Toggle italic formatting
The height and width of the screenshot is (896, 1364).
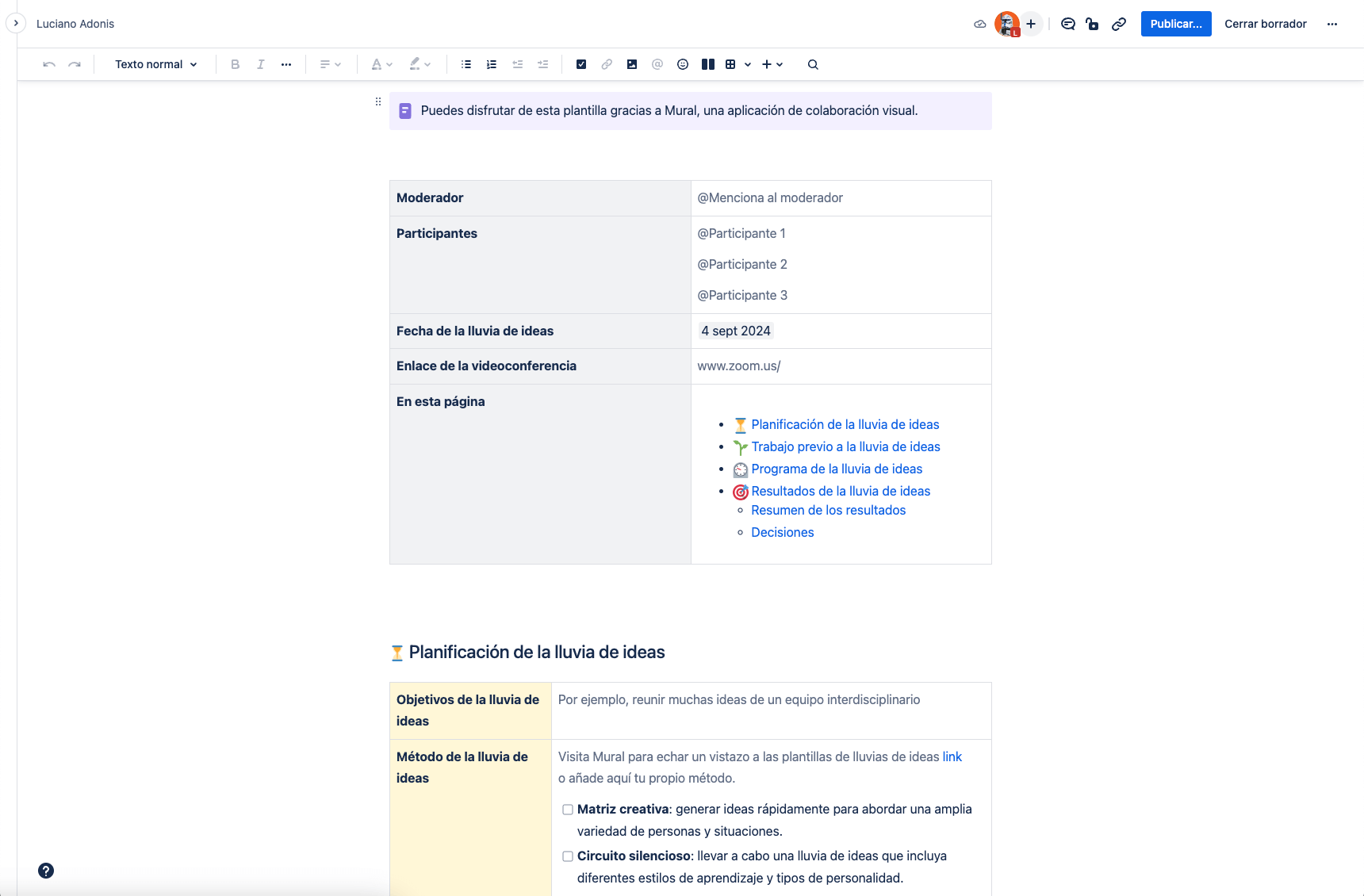[x=260, y=64]
